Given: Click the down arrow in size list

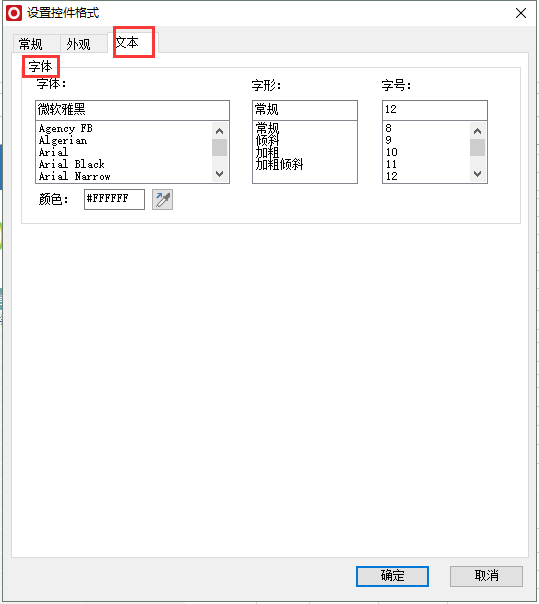Looking at the screenshot, I should point(477,174).
